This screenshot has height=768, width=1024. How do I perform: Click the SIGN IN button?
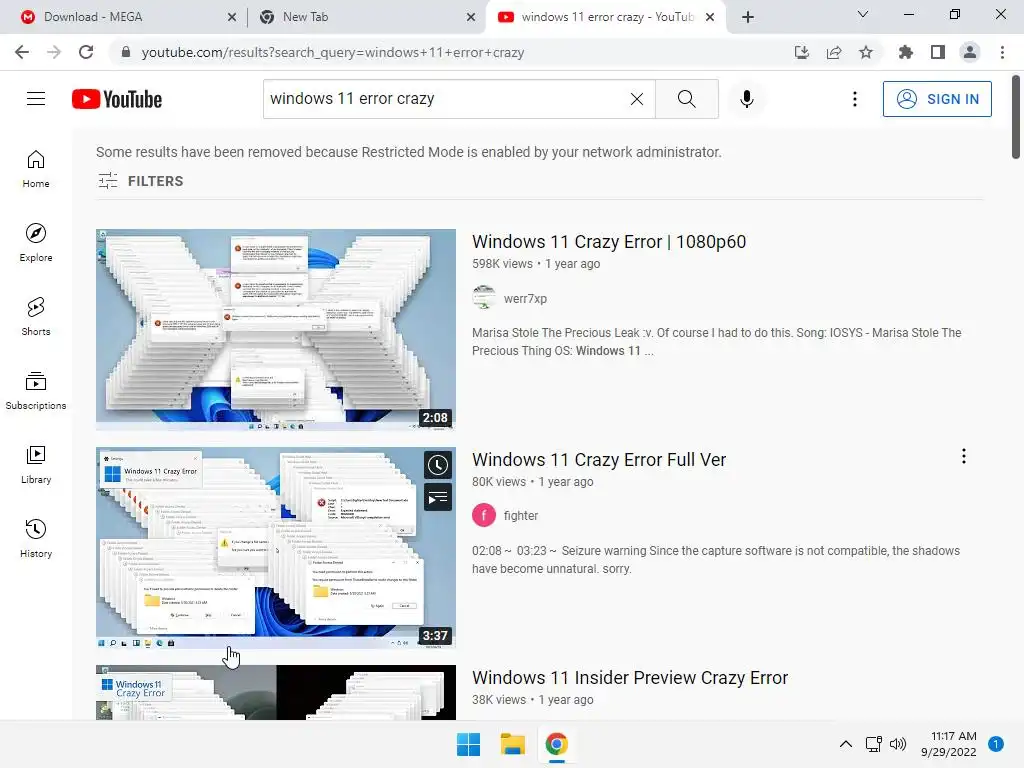point(937,99)
